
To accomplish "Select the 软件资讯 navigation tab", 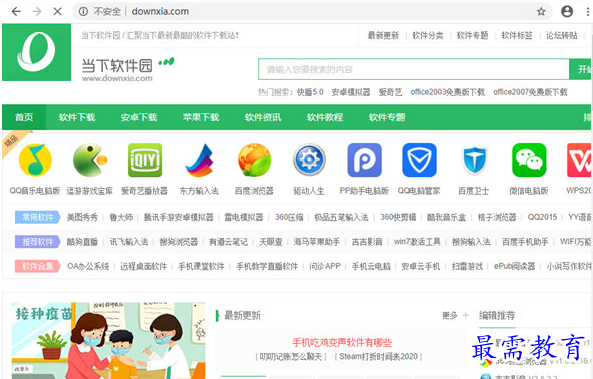I will click(263, 117).
